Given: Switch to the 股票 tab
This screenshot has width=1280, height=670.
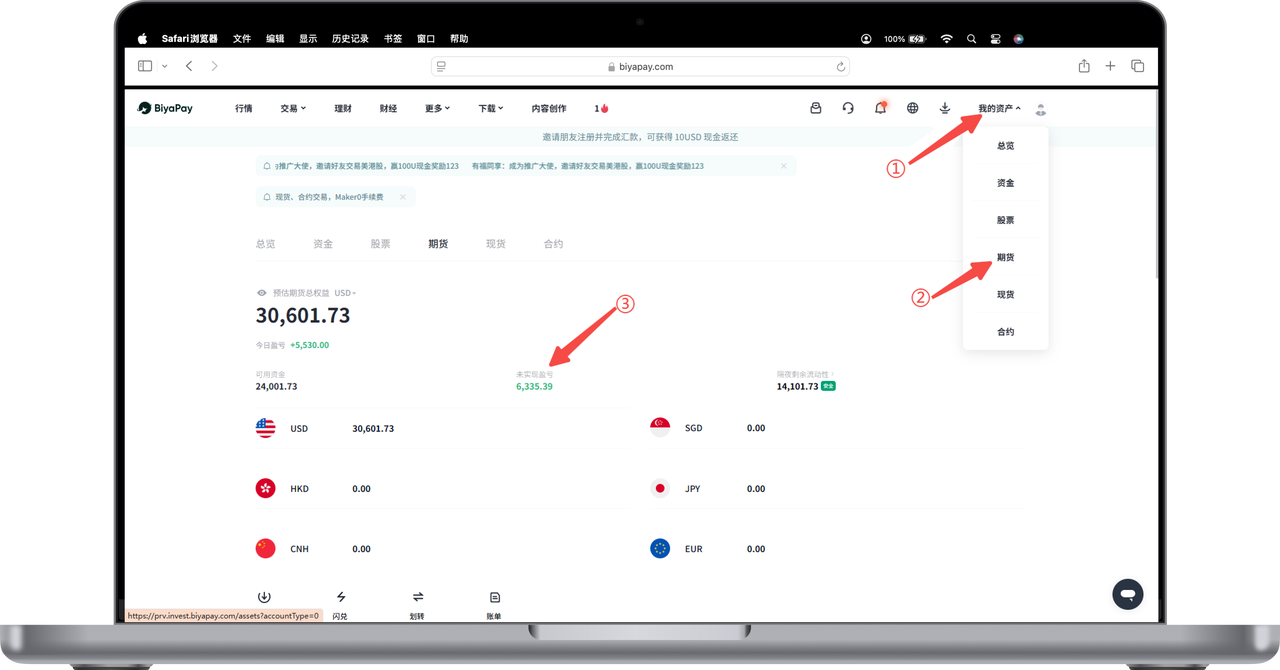Looking at the screenshot, I should (x=380, y=244).
